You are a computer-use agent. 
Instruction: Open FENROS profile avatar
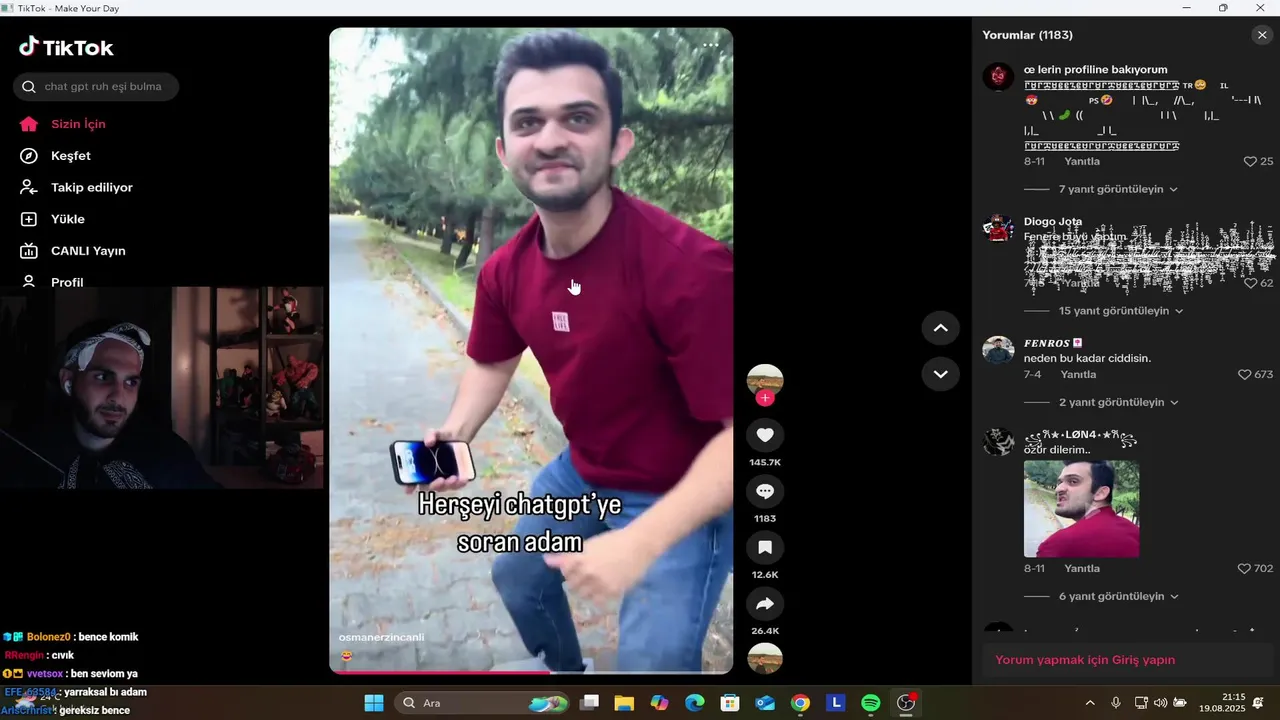click(998, 350)
